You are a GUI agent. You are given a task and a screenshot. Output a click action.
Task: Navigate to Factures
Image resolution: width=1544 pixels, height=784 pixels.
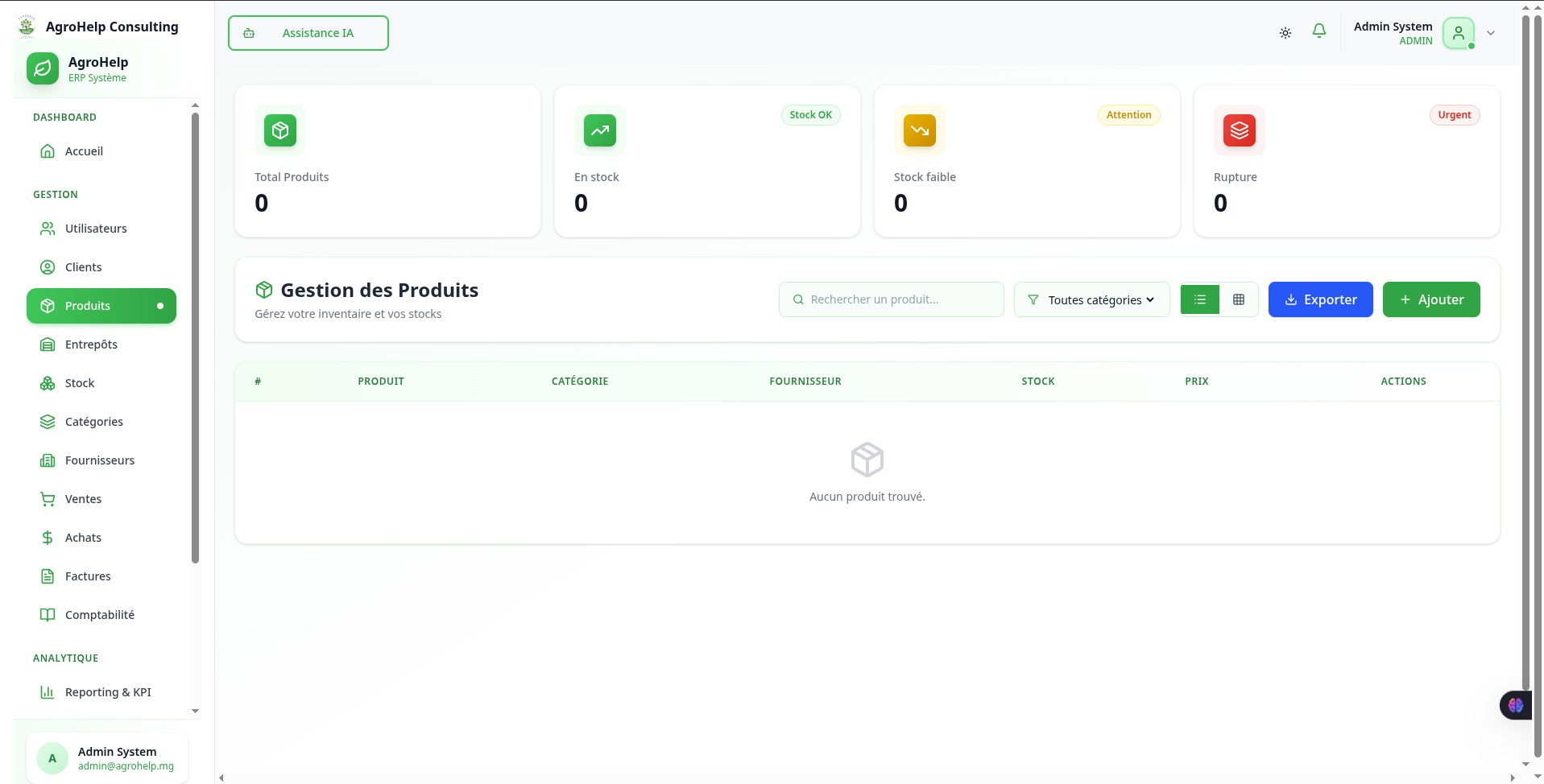tap(88, 576)
